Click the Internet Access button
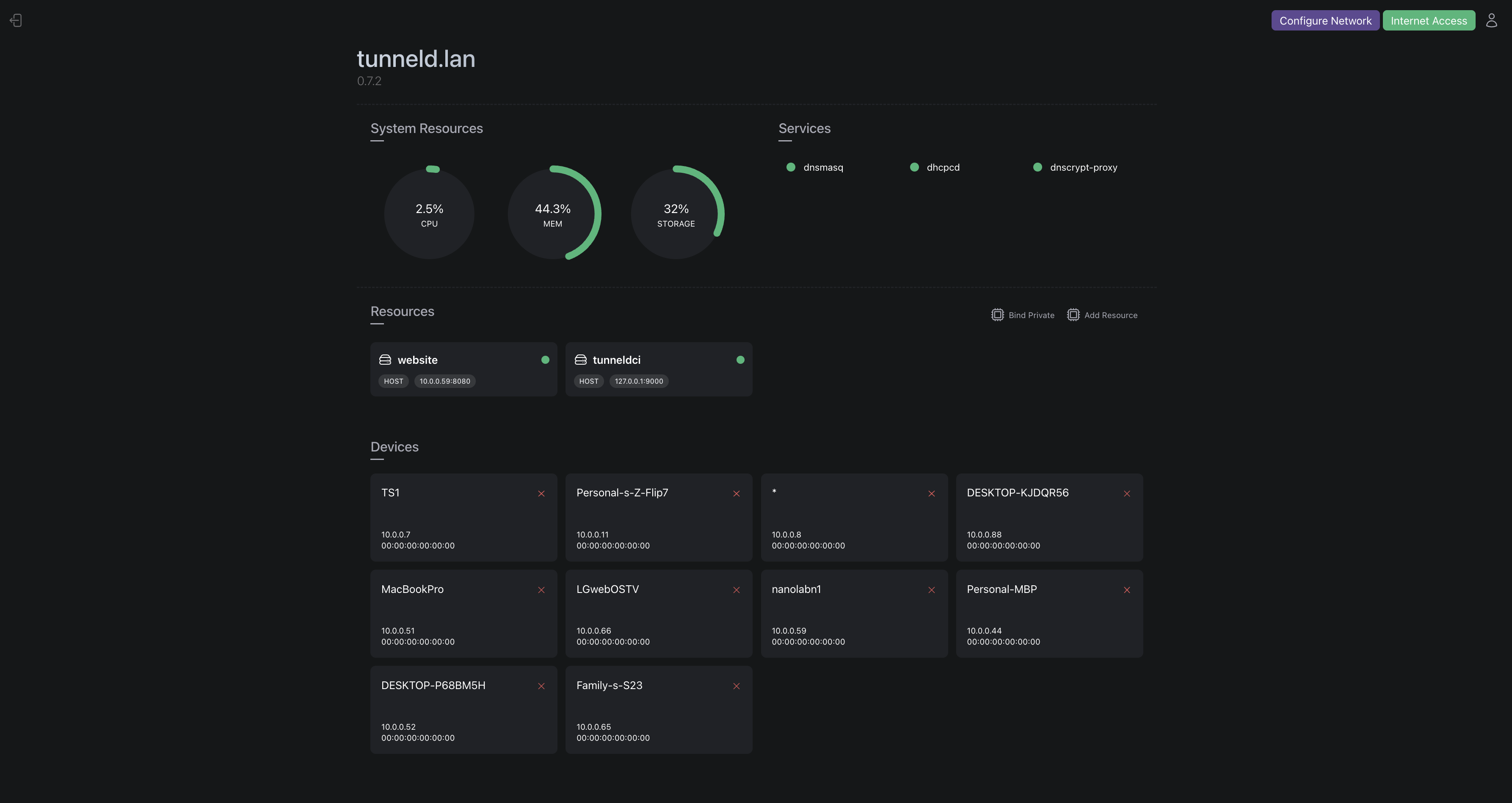This screenshot has height=803, width=1512. [1429, 20]
